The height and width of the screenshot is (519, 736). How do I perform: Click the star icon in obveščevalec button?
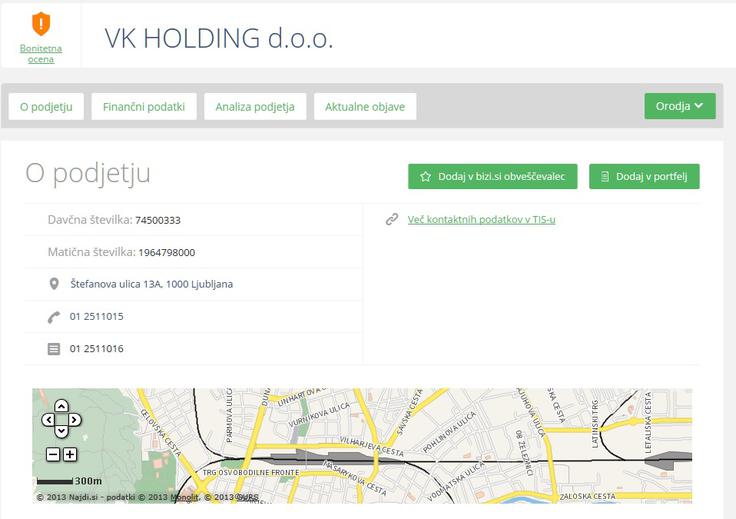pos(425,176)
